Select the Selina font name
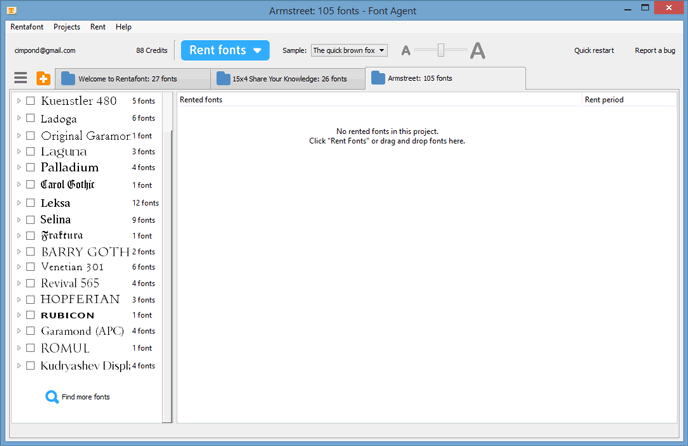Image resolution: width=688 pixels, height=446 pixels. click(55, 219)
